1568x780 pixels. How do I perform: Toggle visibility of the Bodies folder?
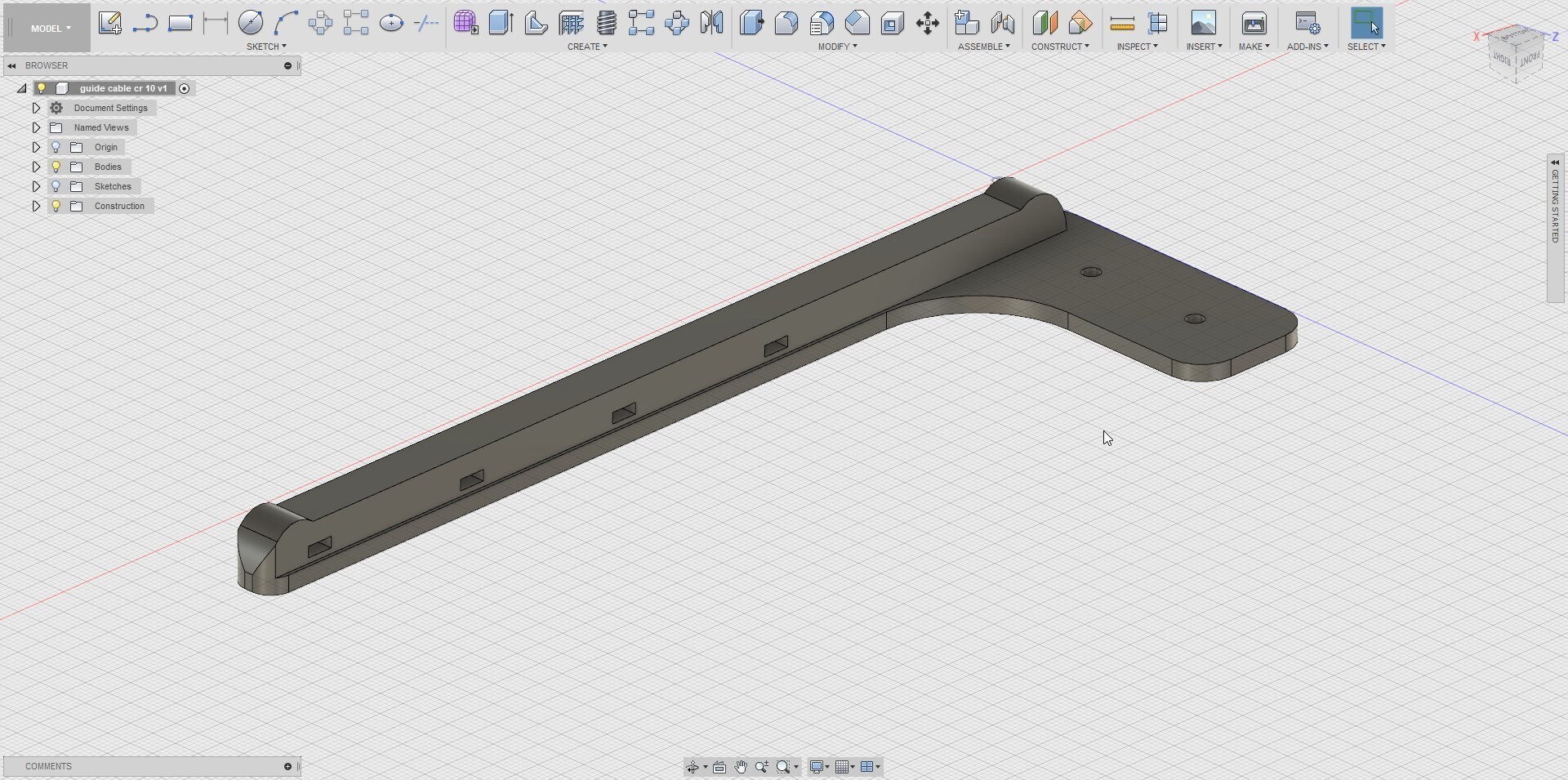[x=56, y=167]
